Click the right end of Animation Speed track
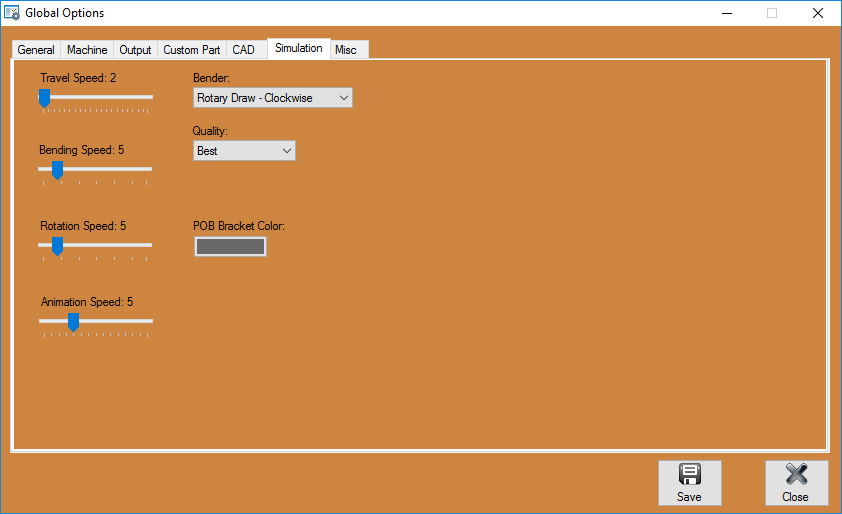The width and height of the screenshot is (842, 514). [x=148, y=321]
